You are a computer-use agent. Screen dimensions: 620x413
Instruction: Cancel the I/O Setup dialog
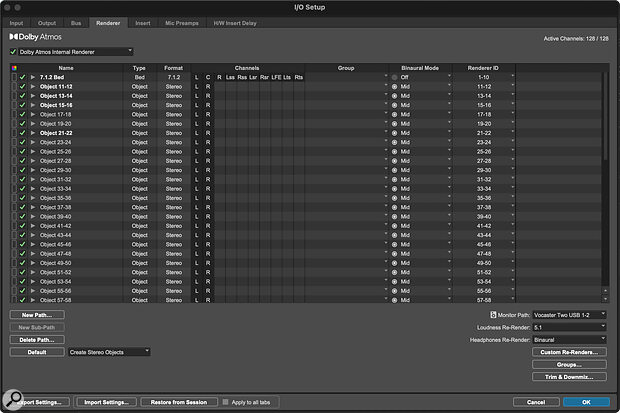(x=536, y=402)
